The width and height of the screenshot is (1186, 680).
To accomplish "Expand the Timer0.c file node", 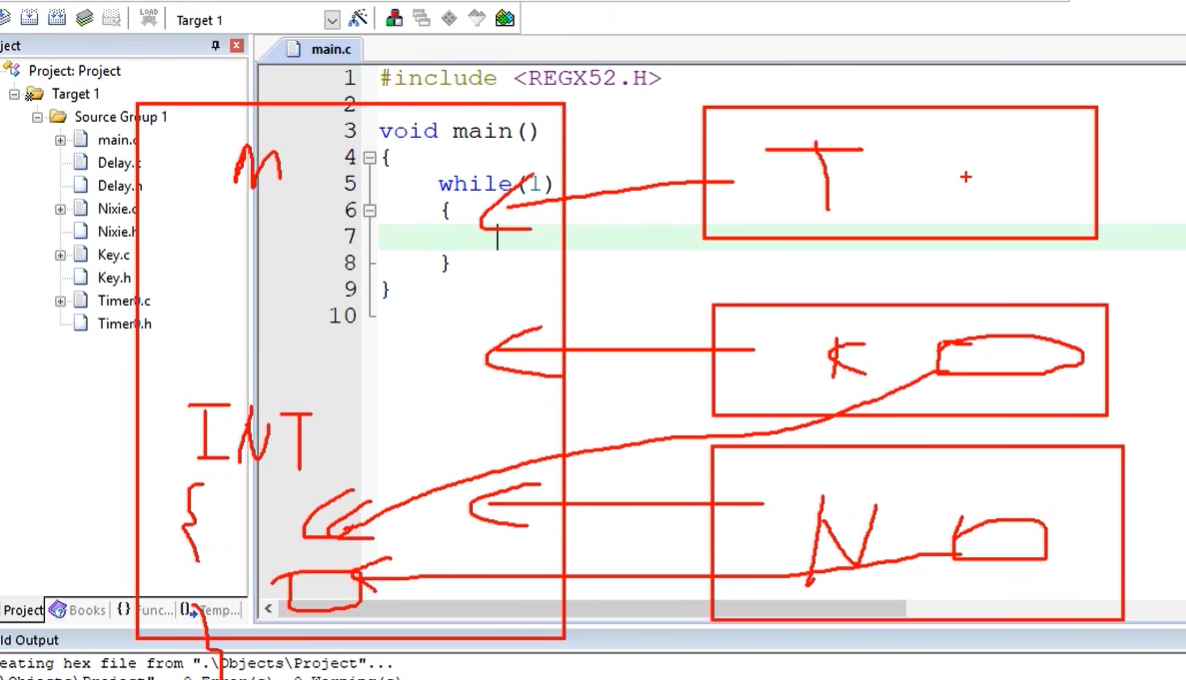I will [x=61, y=301].
